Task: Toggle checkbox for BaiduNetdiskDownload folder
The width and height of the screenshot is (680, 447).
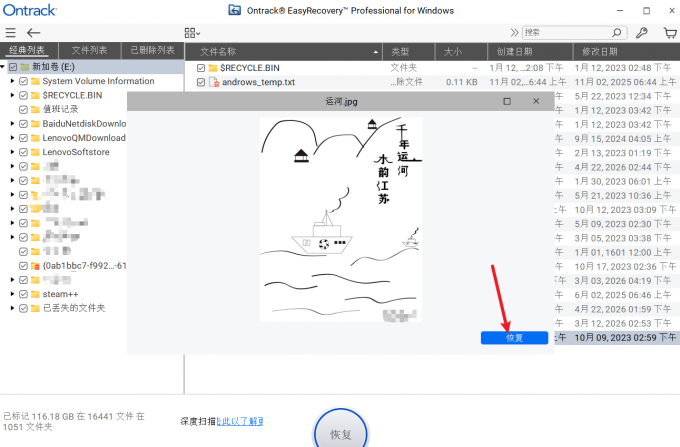Action: click(23, 124)
